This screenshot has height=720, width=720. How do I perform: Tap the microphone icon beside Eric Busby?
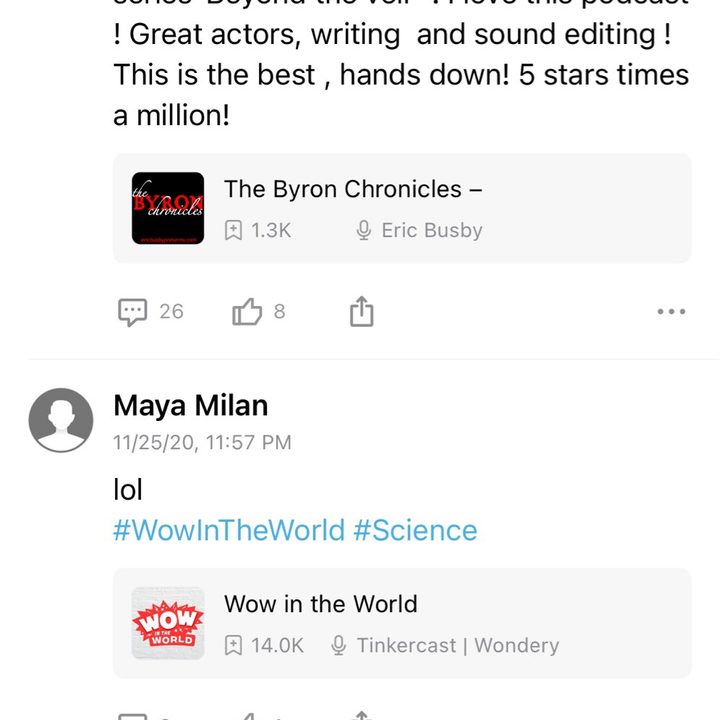point(364,230)
